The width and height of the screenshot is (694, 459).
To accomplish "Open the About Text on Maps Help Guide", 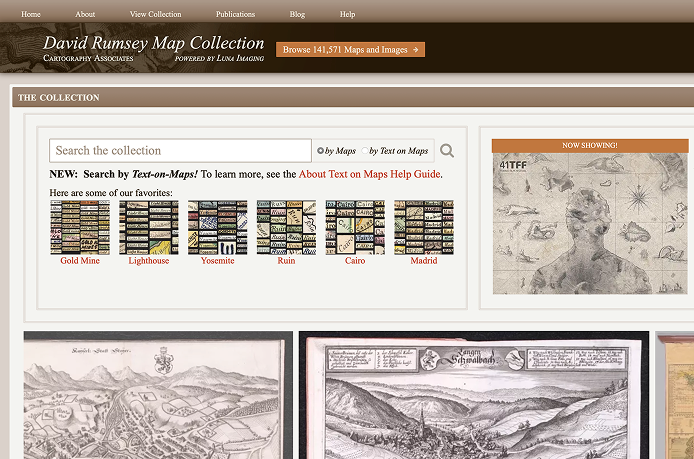I will [370, 174].
